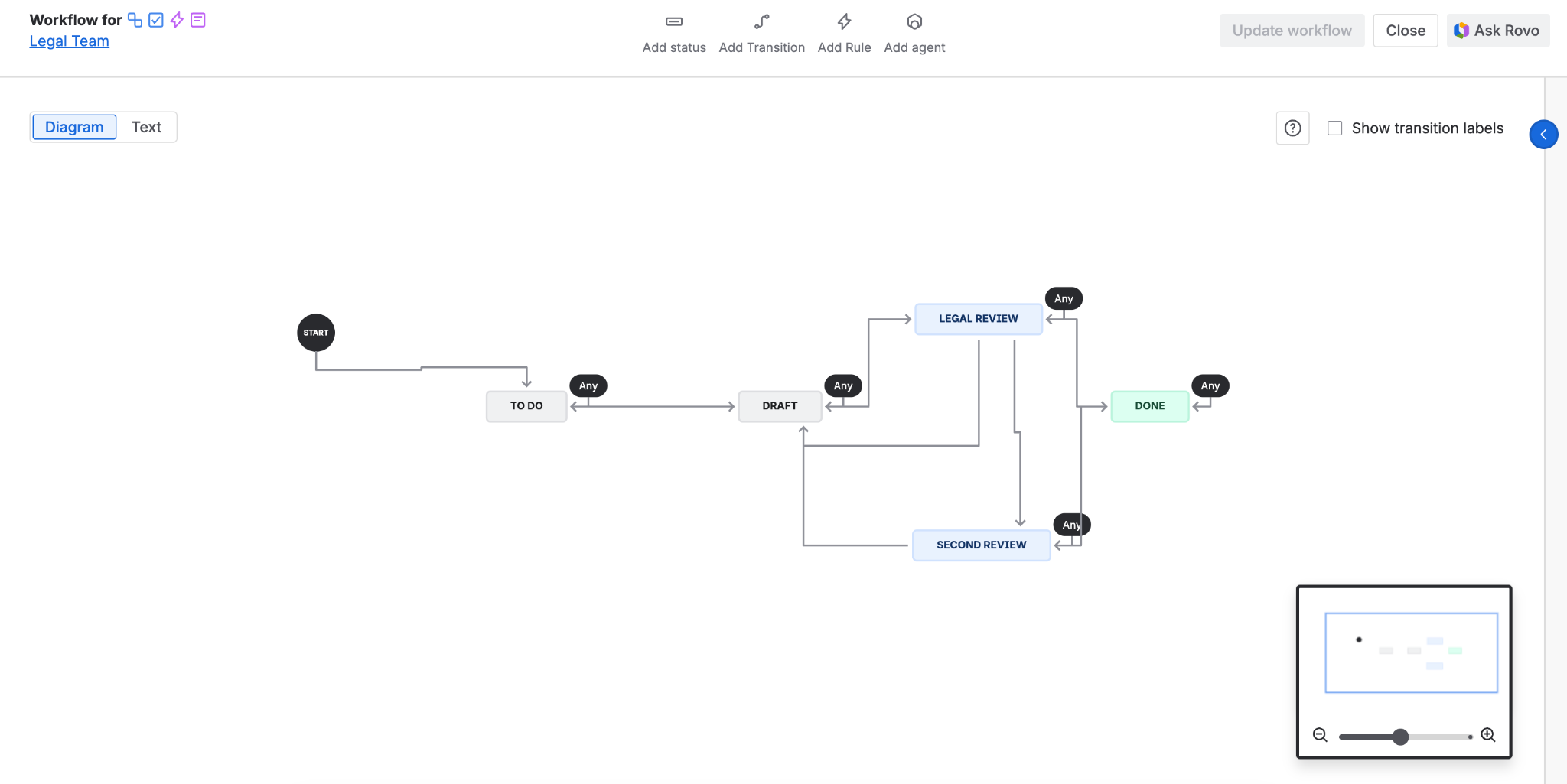The height and width of the screenshot is (784, 1567).
Task: Select the Any badge above LEGAL REVIEW
Action: [x=1064, y=298]
